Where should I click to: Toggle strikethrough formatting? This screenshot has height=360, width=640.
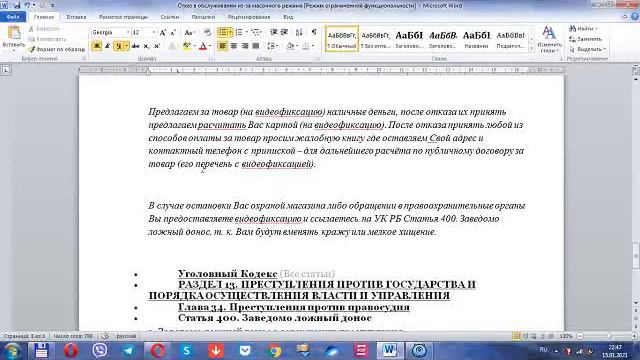(x=136, y=46)
